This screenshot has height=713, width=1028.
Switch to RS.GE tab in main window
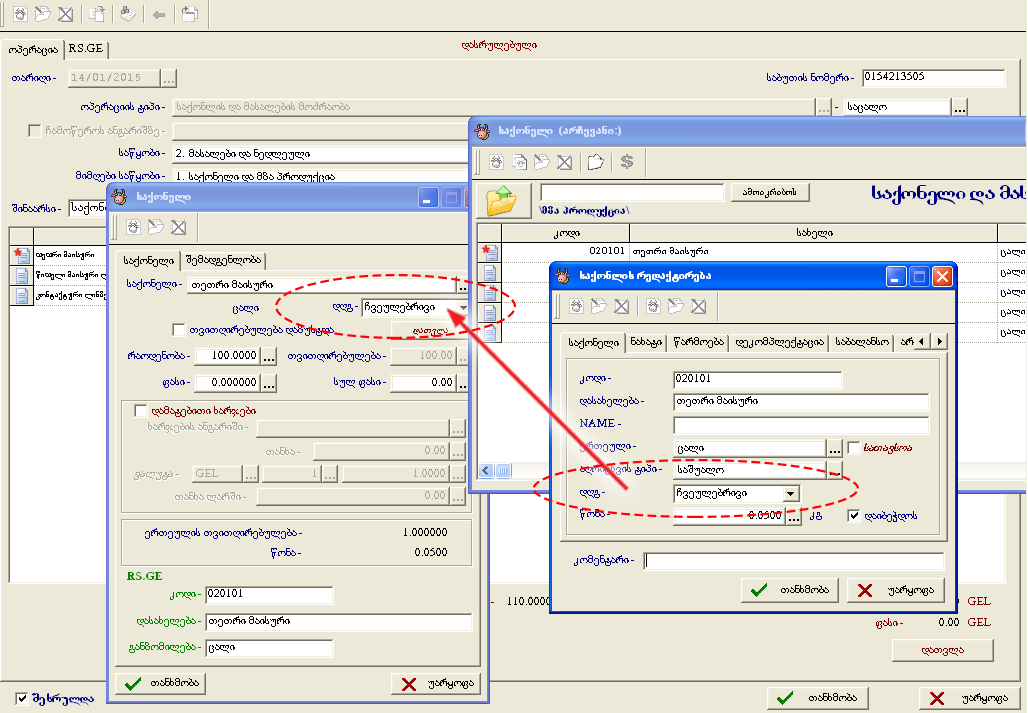point(86,49)
